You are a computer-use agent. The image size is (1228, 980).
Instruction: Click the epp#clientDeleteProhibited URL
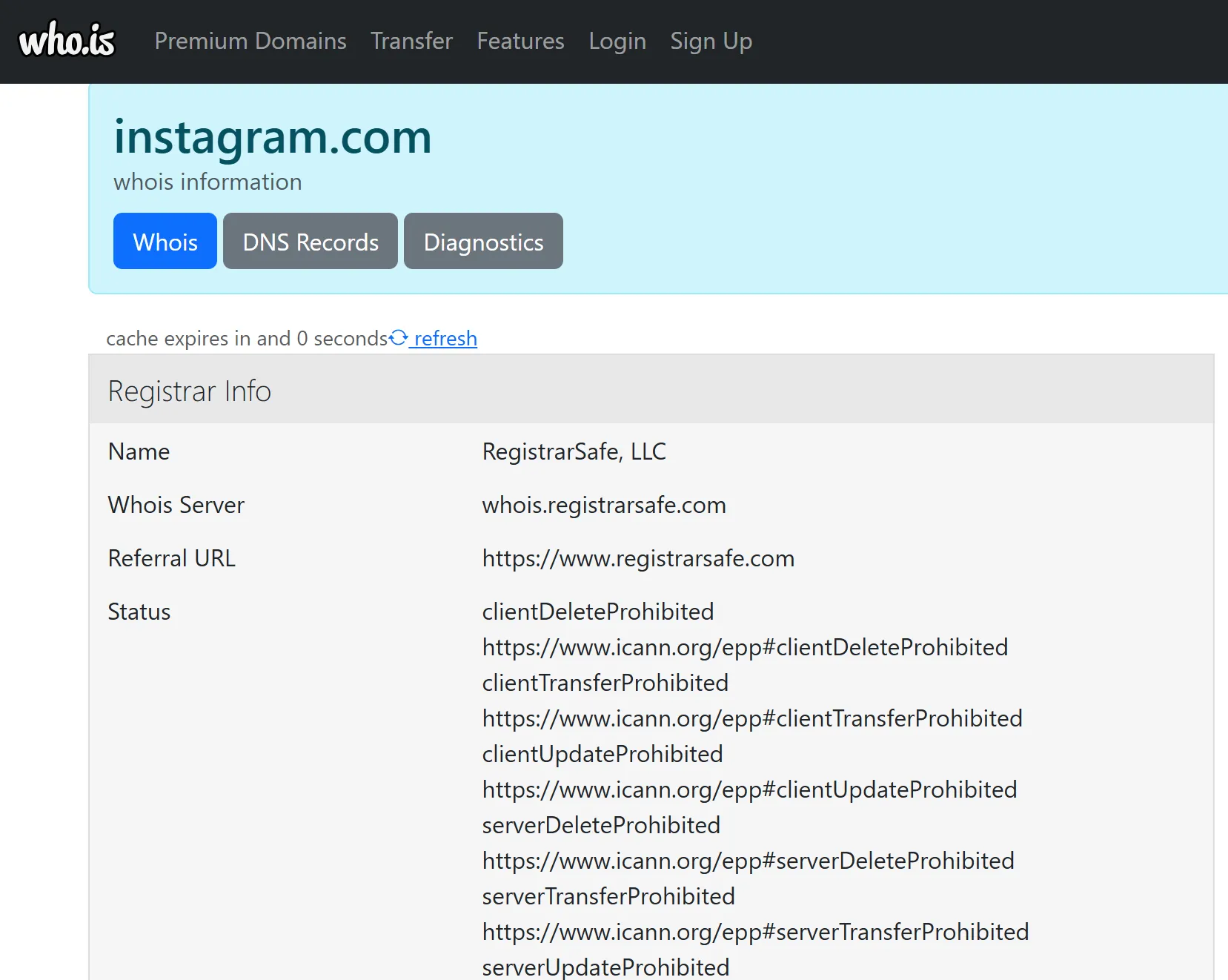pos(745,647)
